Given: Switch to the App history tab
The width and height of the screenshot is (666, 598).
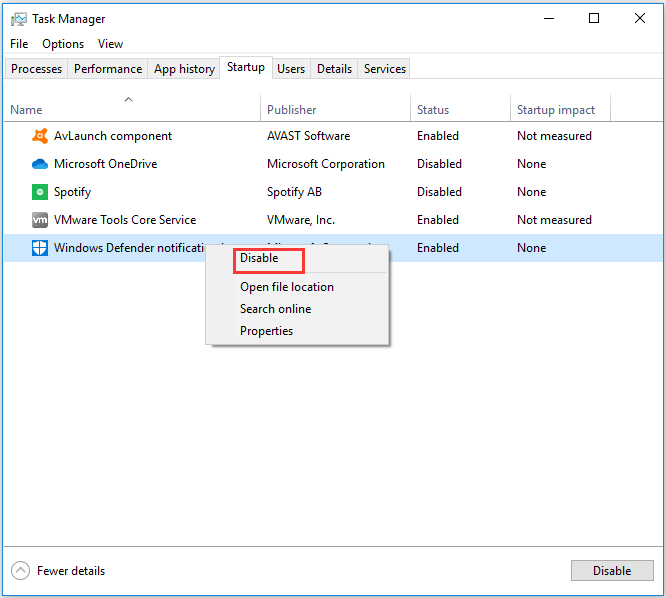Looking at the screenshot, I should click(184, 69).
